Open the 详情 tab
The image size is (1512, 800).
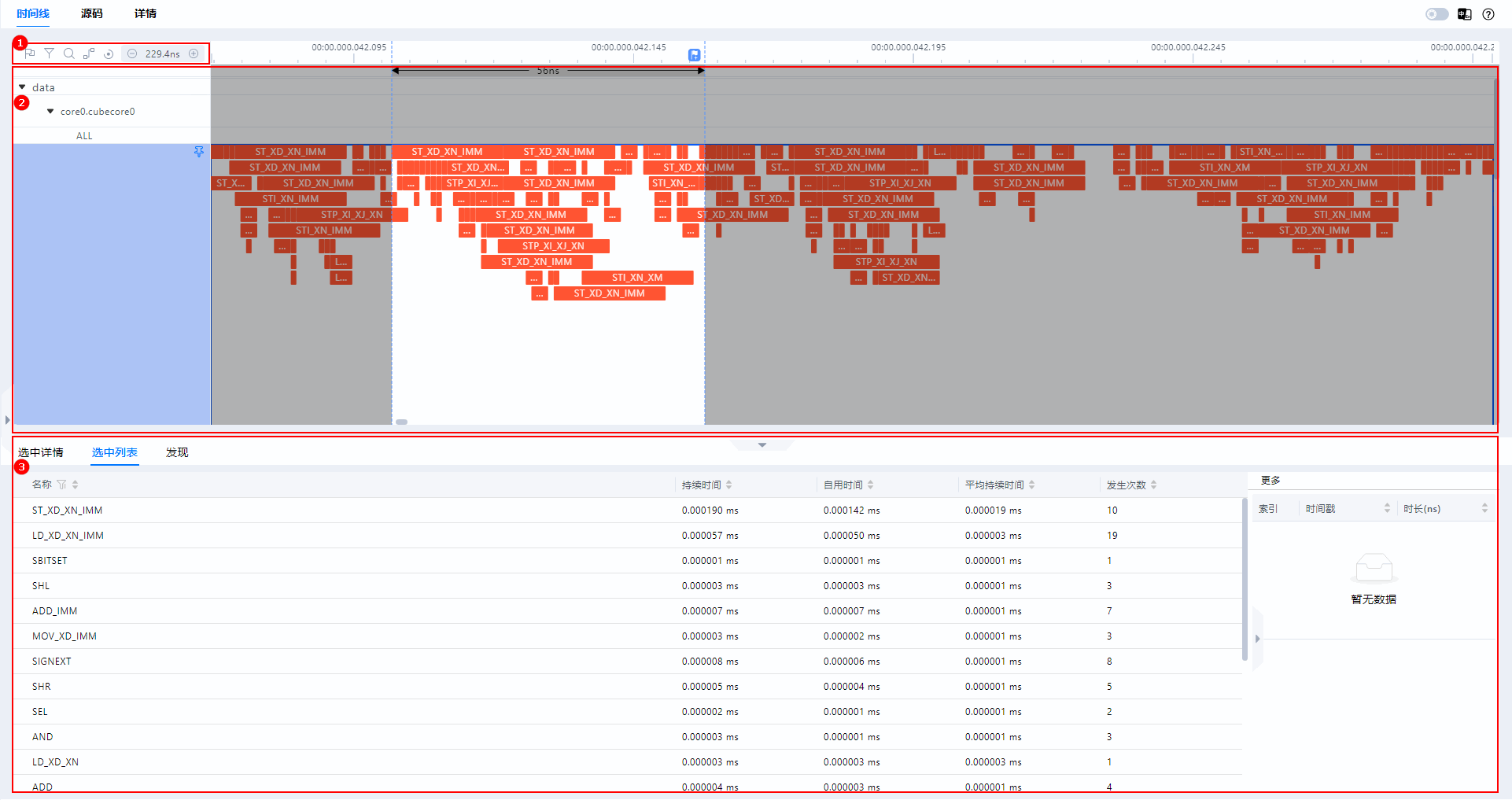click(146, 13)
